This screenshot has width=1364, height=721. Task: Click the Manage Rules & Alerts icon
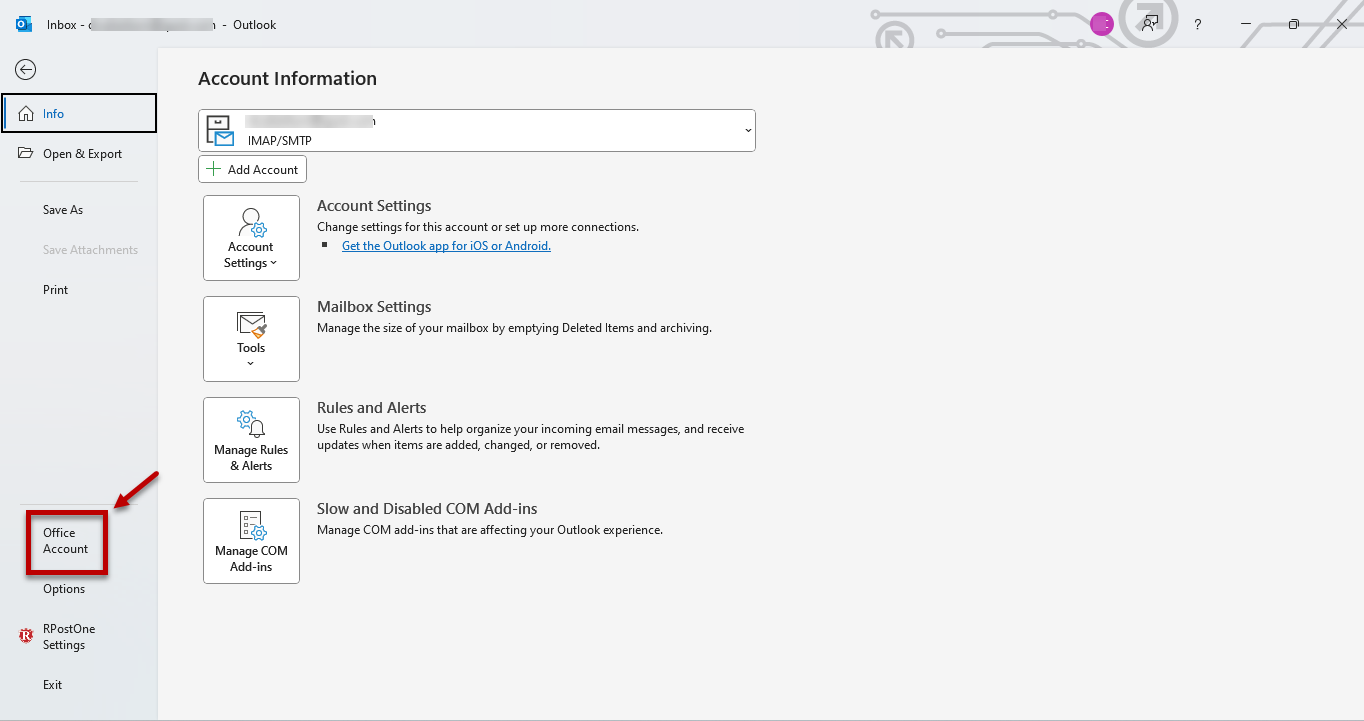point(251,425)
